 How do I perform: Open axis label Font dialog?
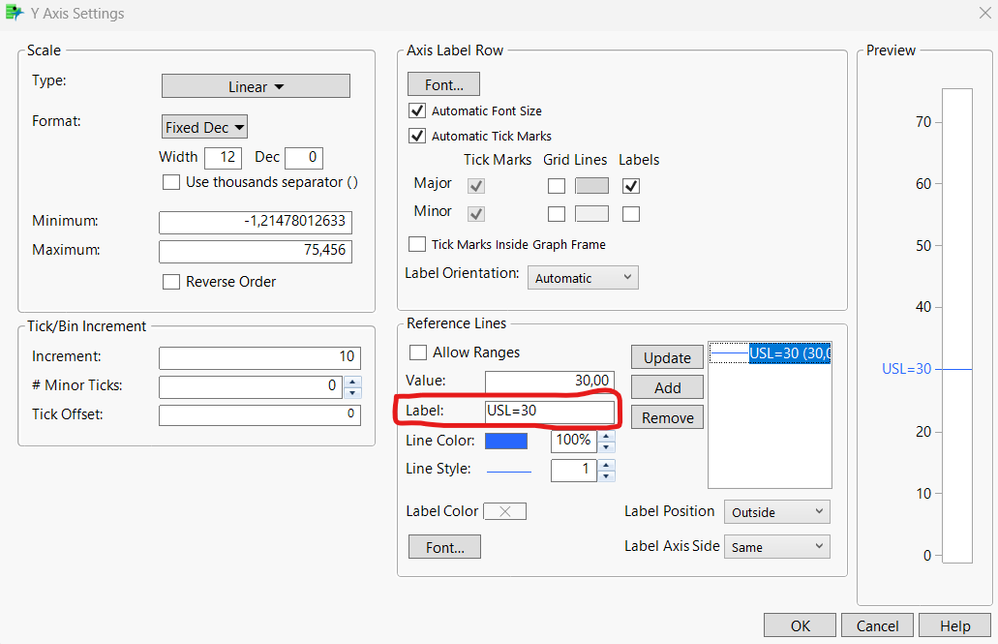(x=444, y=85)
